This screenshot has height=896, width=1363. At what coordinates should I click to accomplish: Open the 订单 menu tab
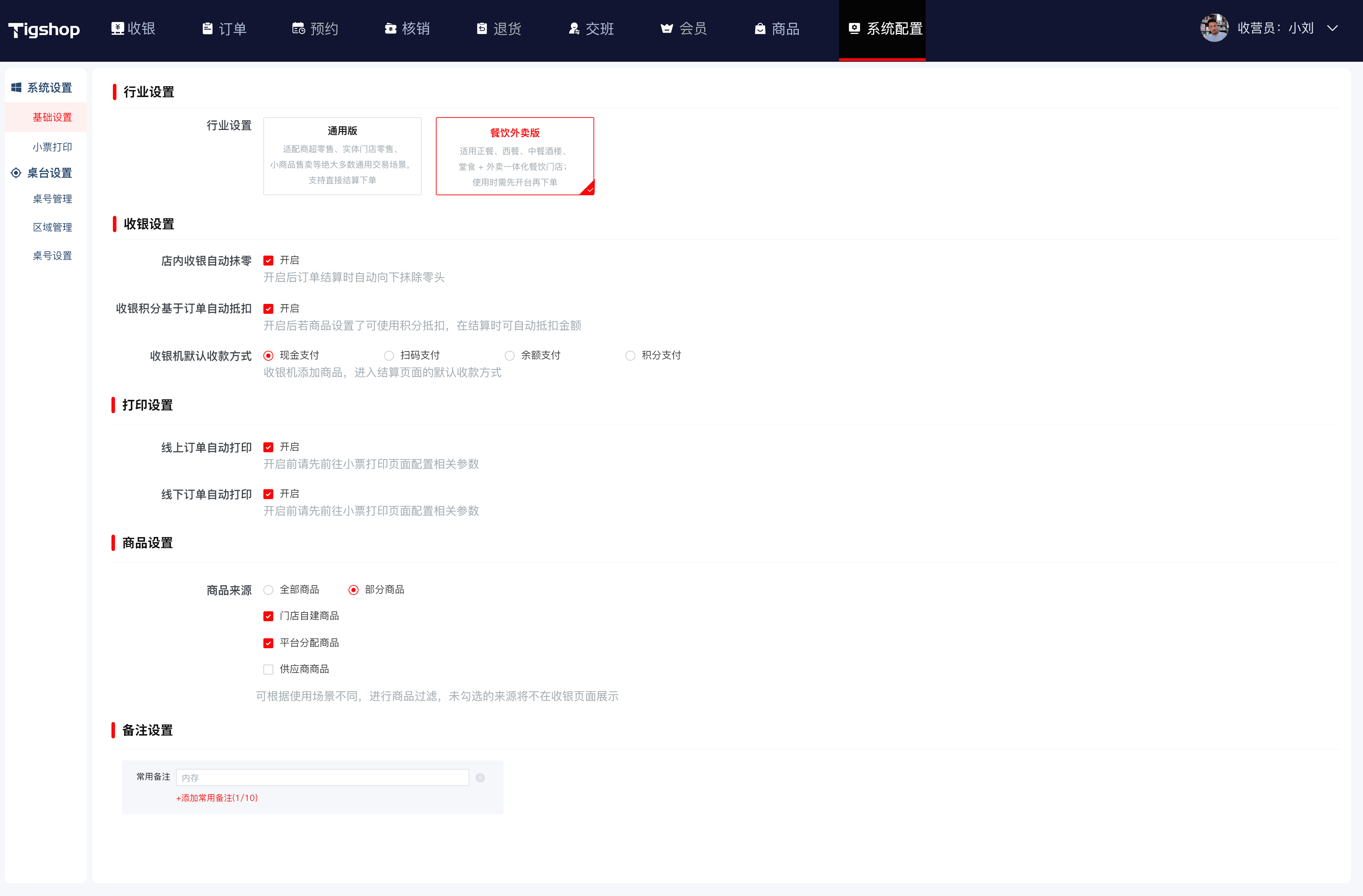(x=225, y=29)
